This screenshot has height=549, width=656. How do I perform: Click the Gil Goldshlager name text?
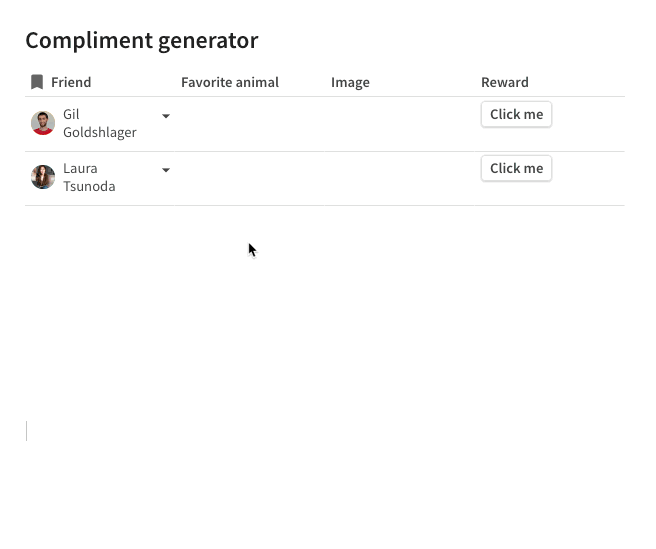pyautogui.click(x=99, y=123)
